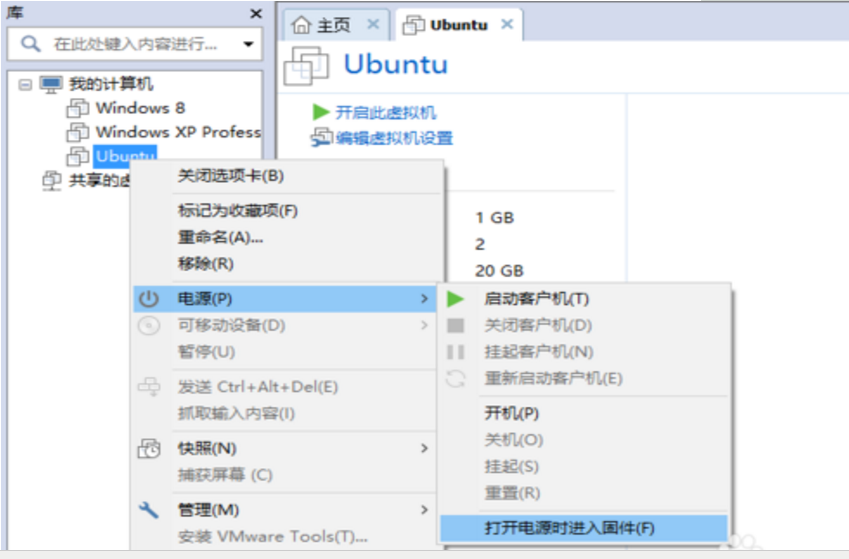The width and height of the screenshot is (849, 559).
Task: Click 发送 Ctrl+Alt+Del(E) menu entry
Action: click(x=258, y=387)
